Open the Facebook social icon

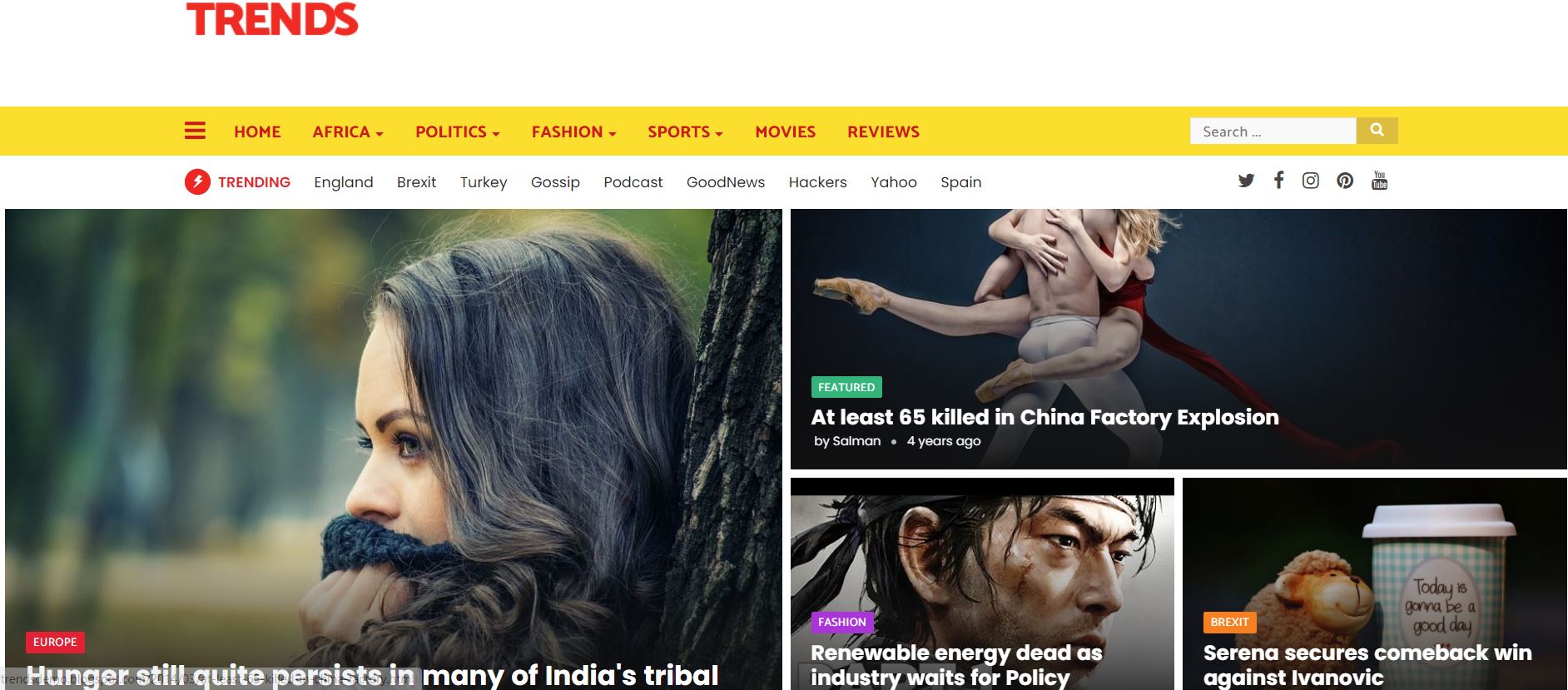[x=1279, y=180]
